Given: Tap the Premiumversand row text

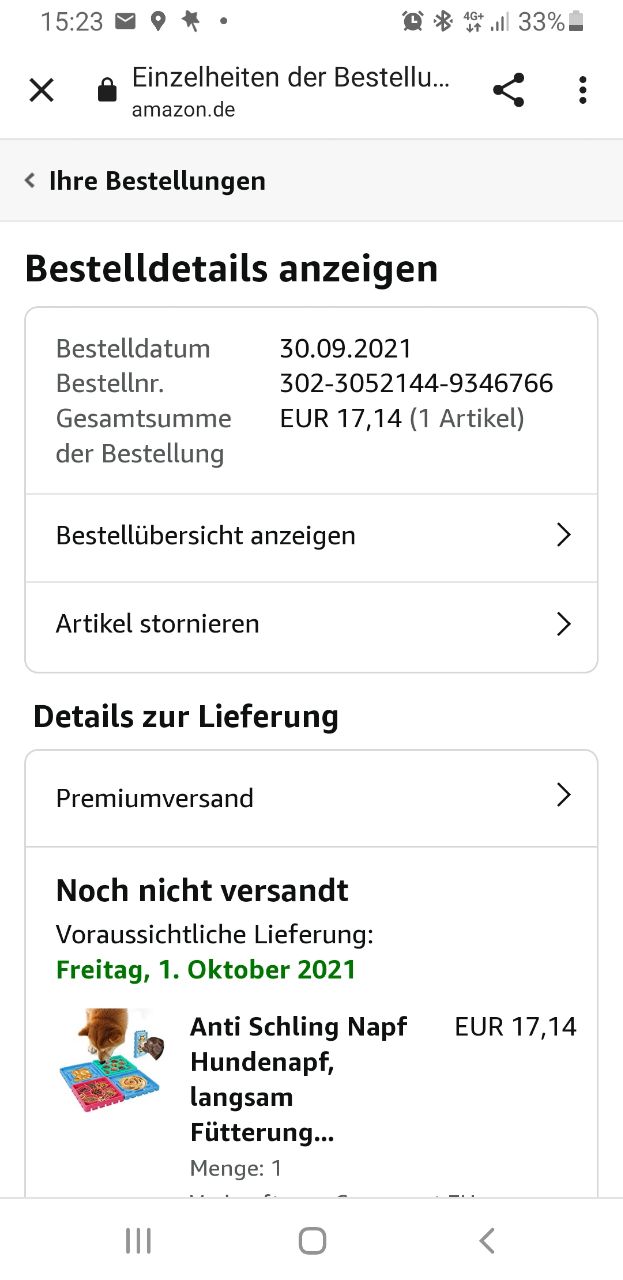Looking at the screenshot, I should pos(155,798).
